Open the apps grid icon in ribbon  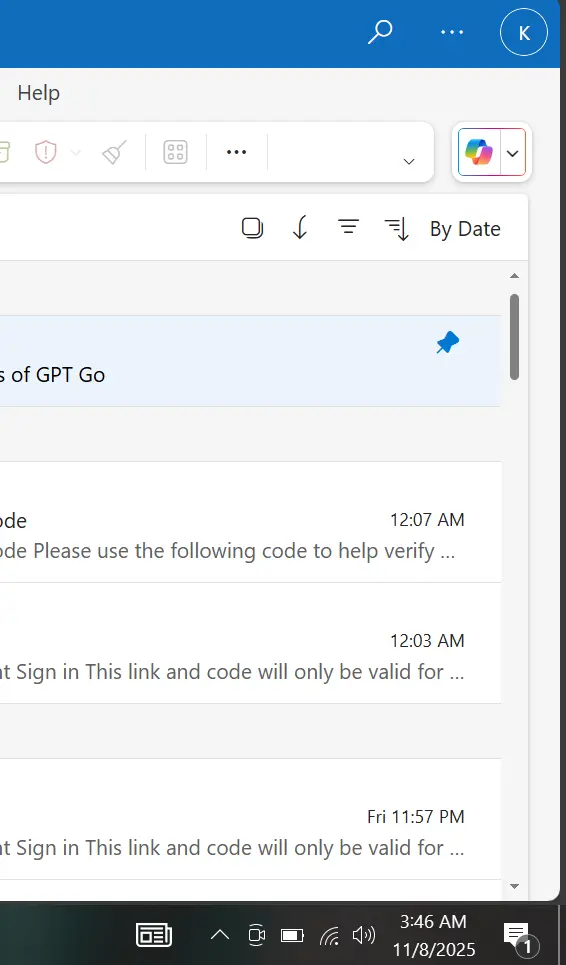[x=175, y=152]
